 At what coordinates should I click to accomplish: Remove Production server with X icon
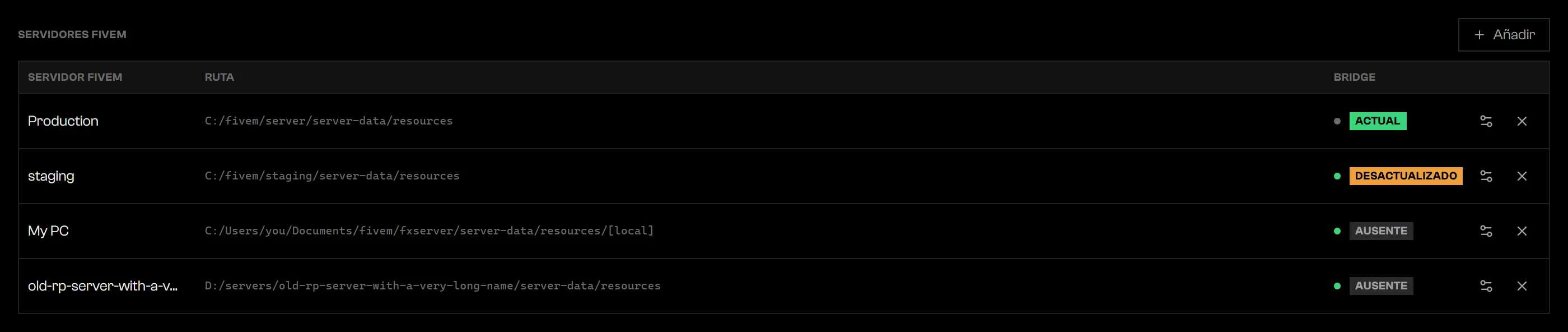[x=1522, y=121]
